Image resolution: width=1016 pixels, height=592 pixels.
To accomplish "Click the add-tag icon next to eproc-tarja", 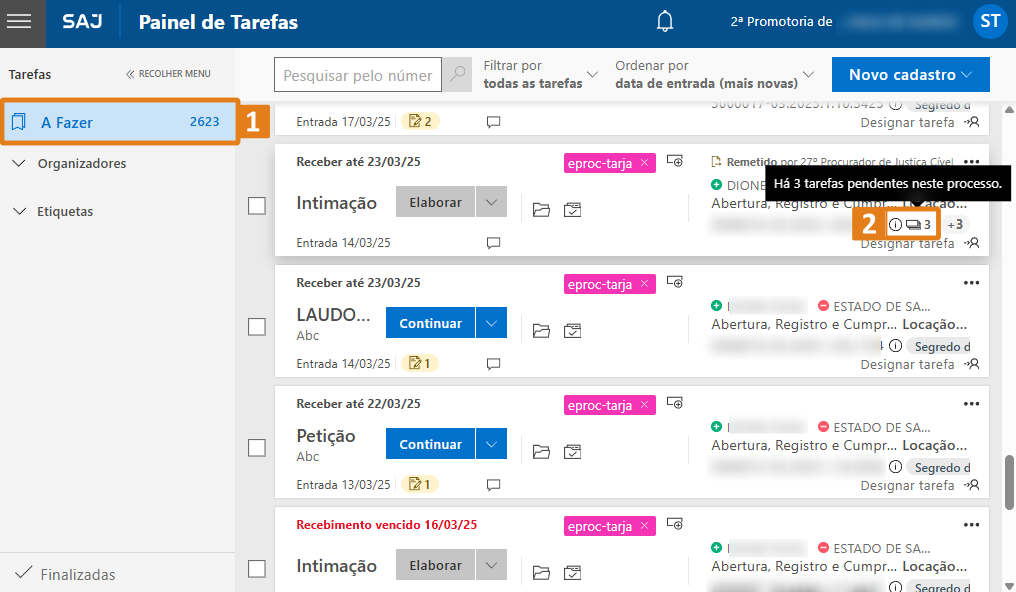I will click(x=675, y=161).
